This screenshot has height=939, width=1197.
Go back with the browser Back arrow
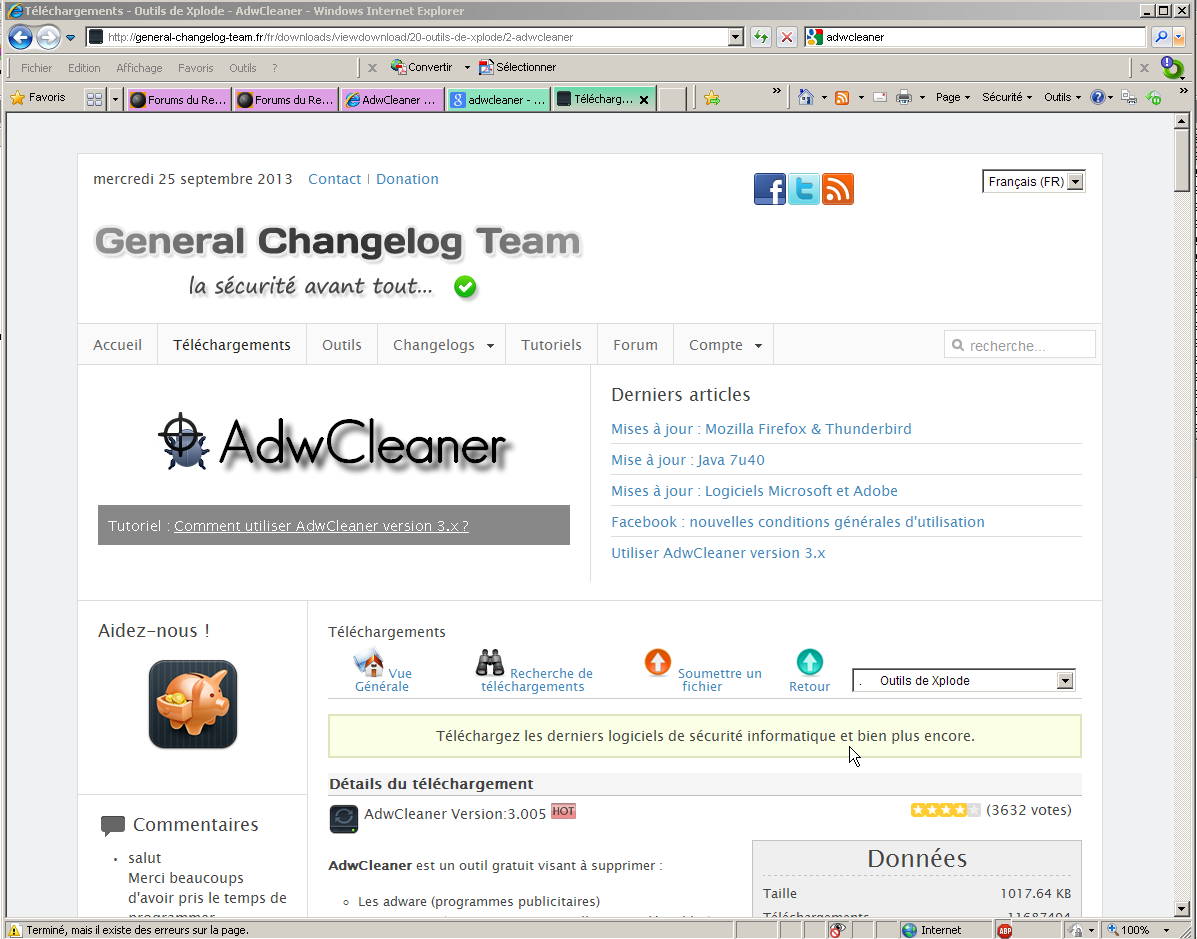21,37
